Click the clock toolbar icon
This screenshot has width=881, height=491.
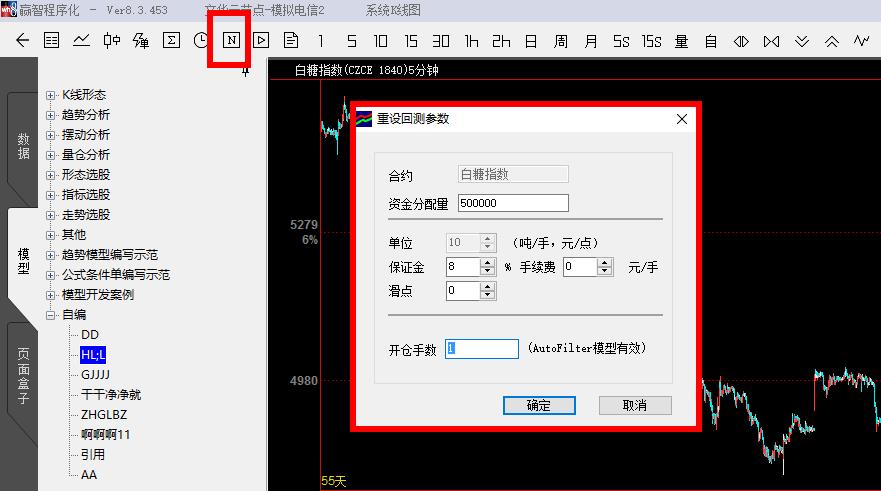pos(201,41)
